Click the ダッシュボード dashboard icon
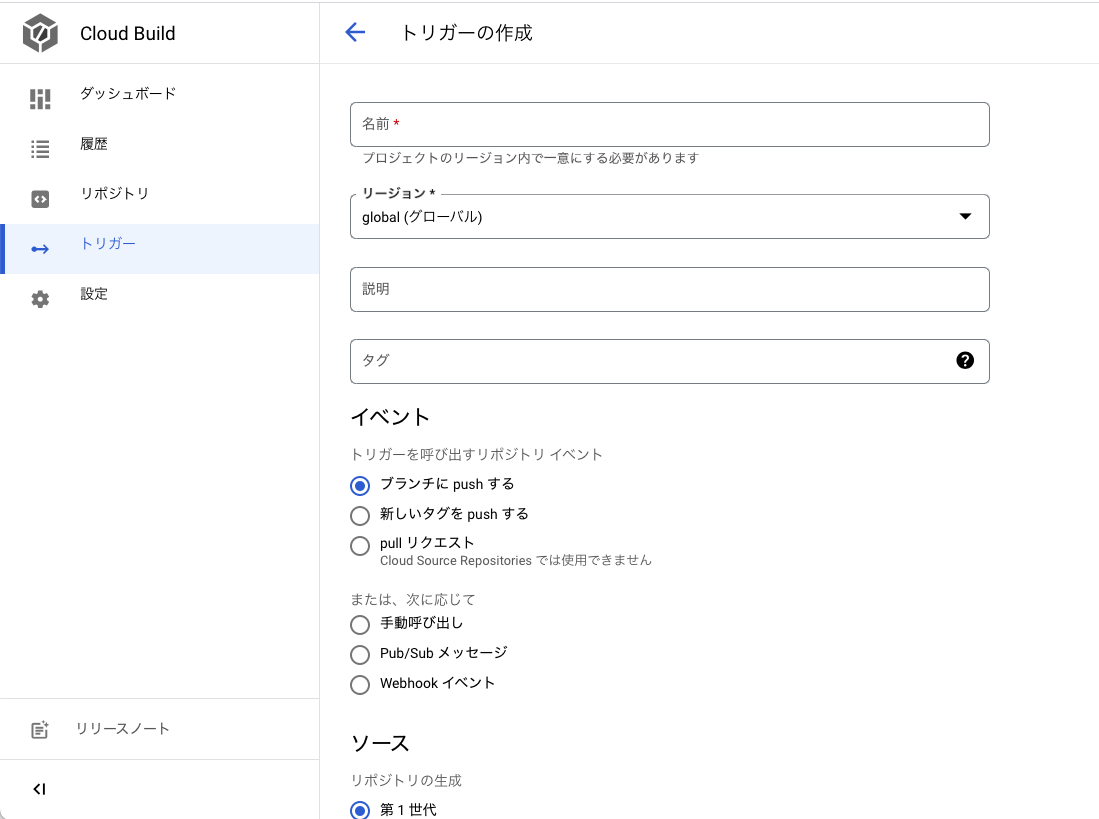Image resolution: width=1099 pixels, height=819 pixels. click(40, 99)
